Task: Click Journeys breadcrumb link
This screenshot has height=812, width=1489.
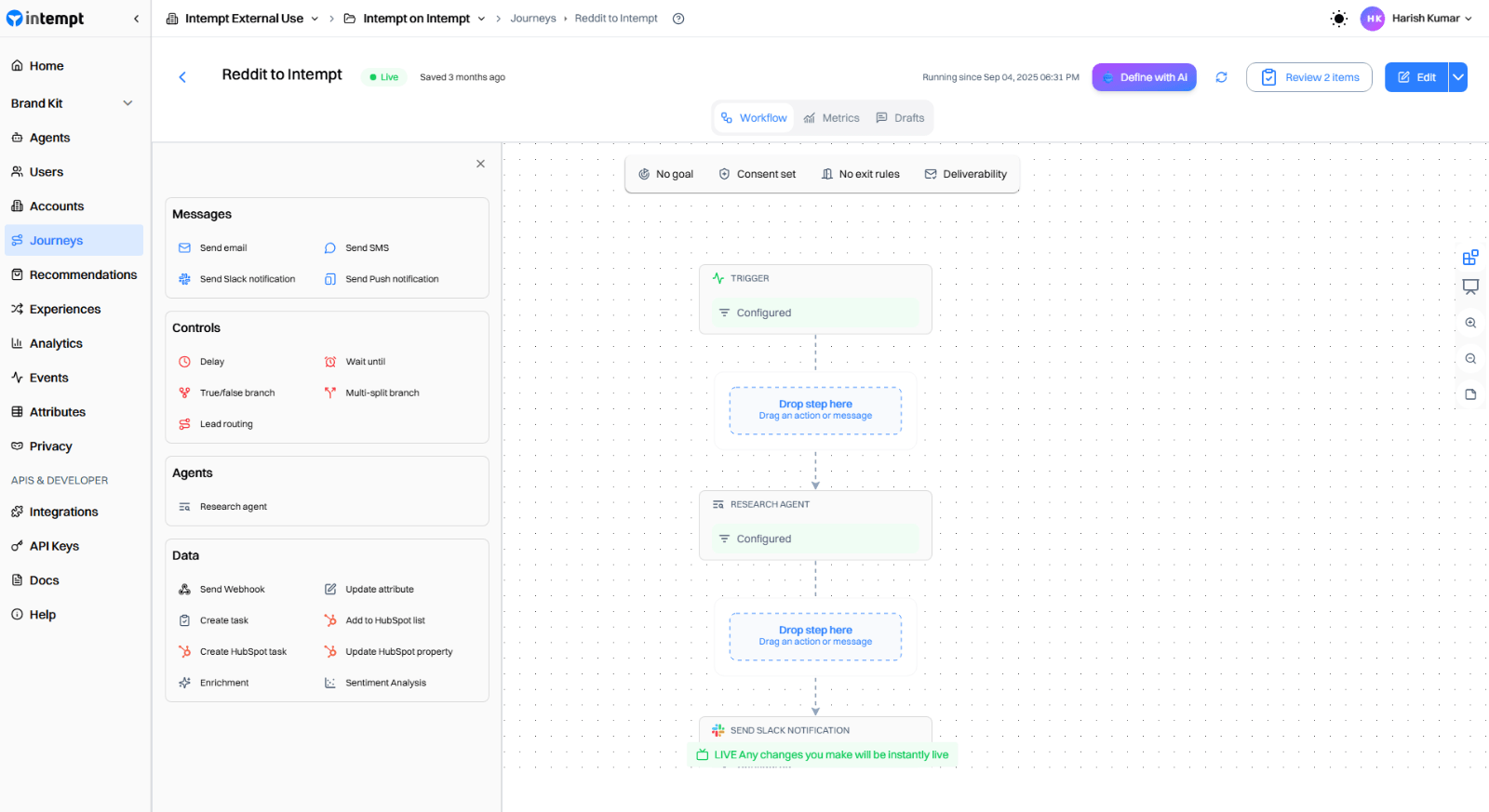Action: [x=533, y=19]
